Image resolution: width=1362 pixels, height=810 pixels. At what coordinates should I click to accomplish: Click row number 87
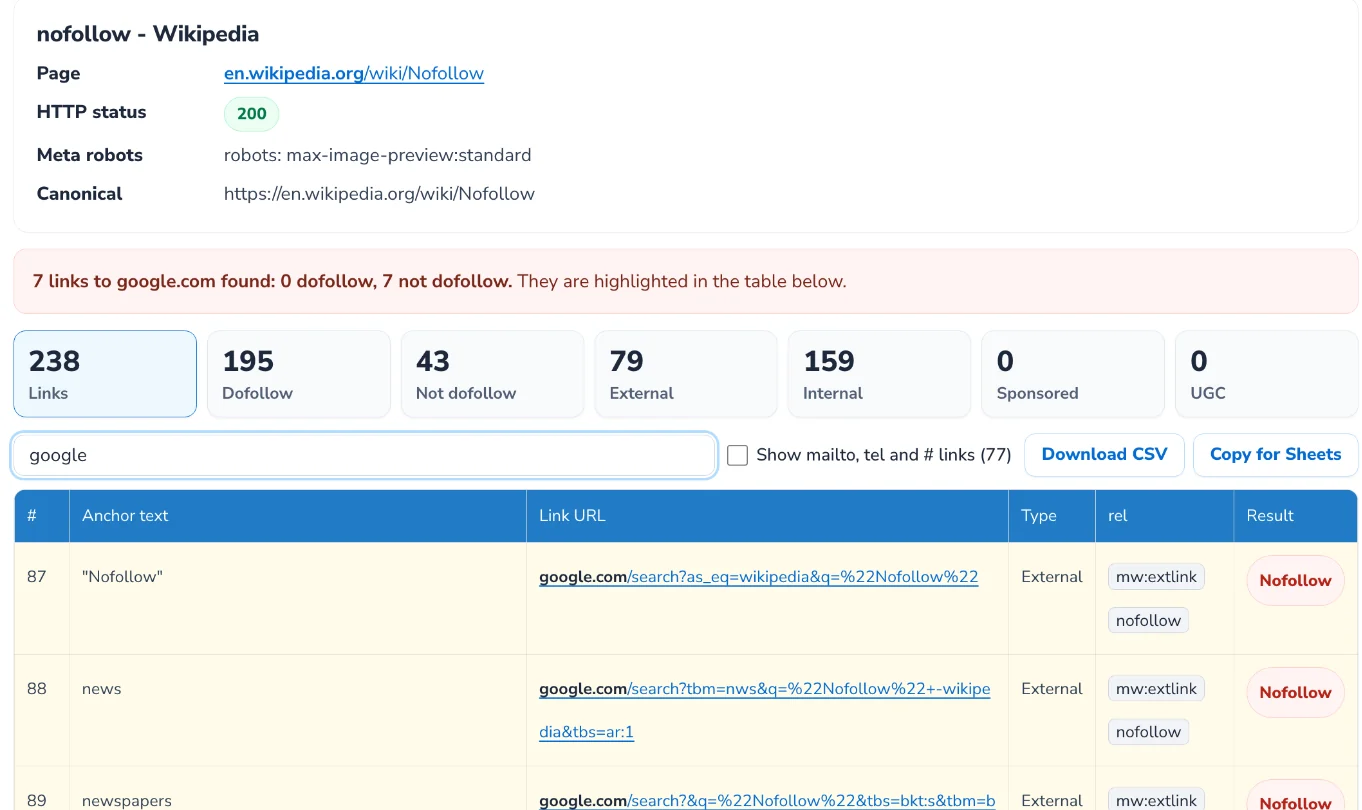(37, 577)
